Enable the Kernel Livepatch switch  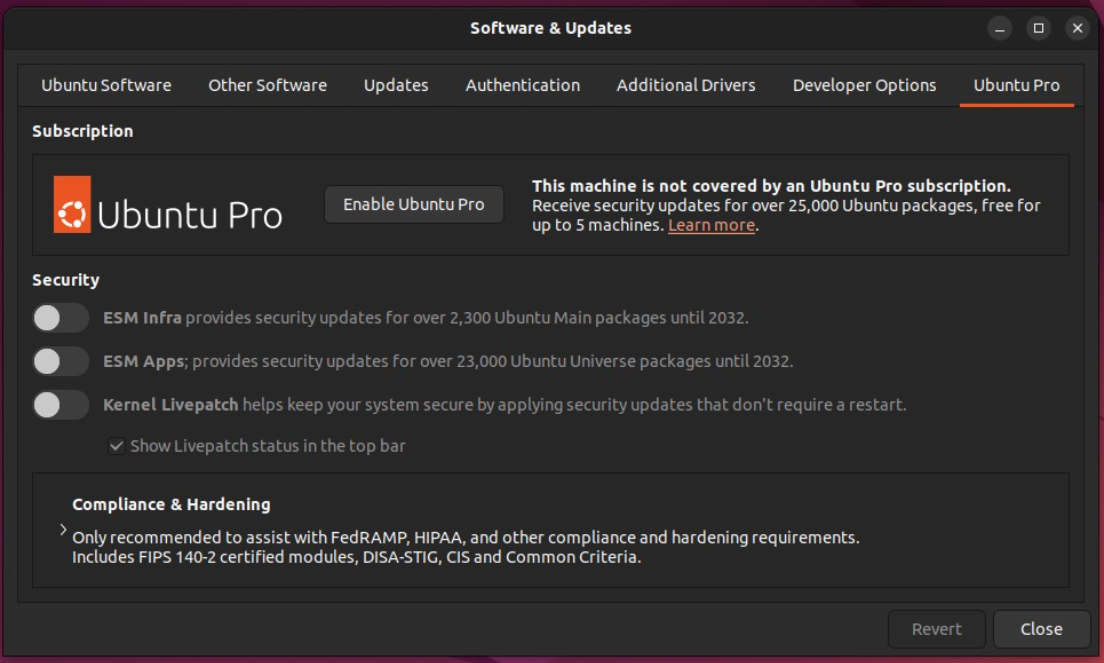point(61,405)
